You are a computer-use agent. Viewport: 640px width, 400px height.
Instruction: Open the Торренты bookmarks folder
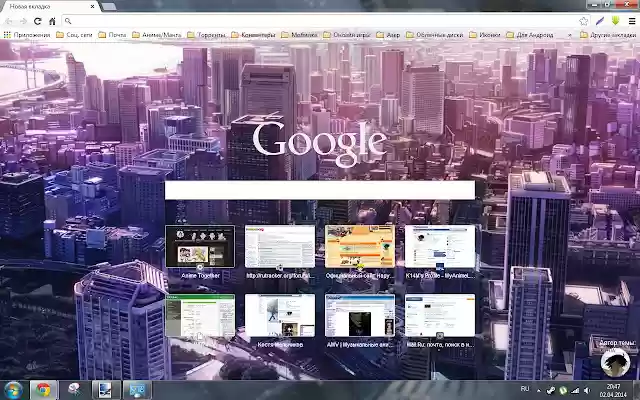(x=207, y=35)
